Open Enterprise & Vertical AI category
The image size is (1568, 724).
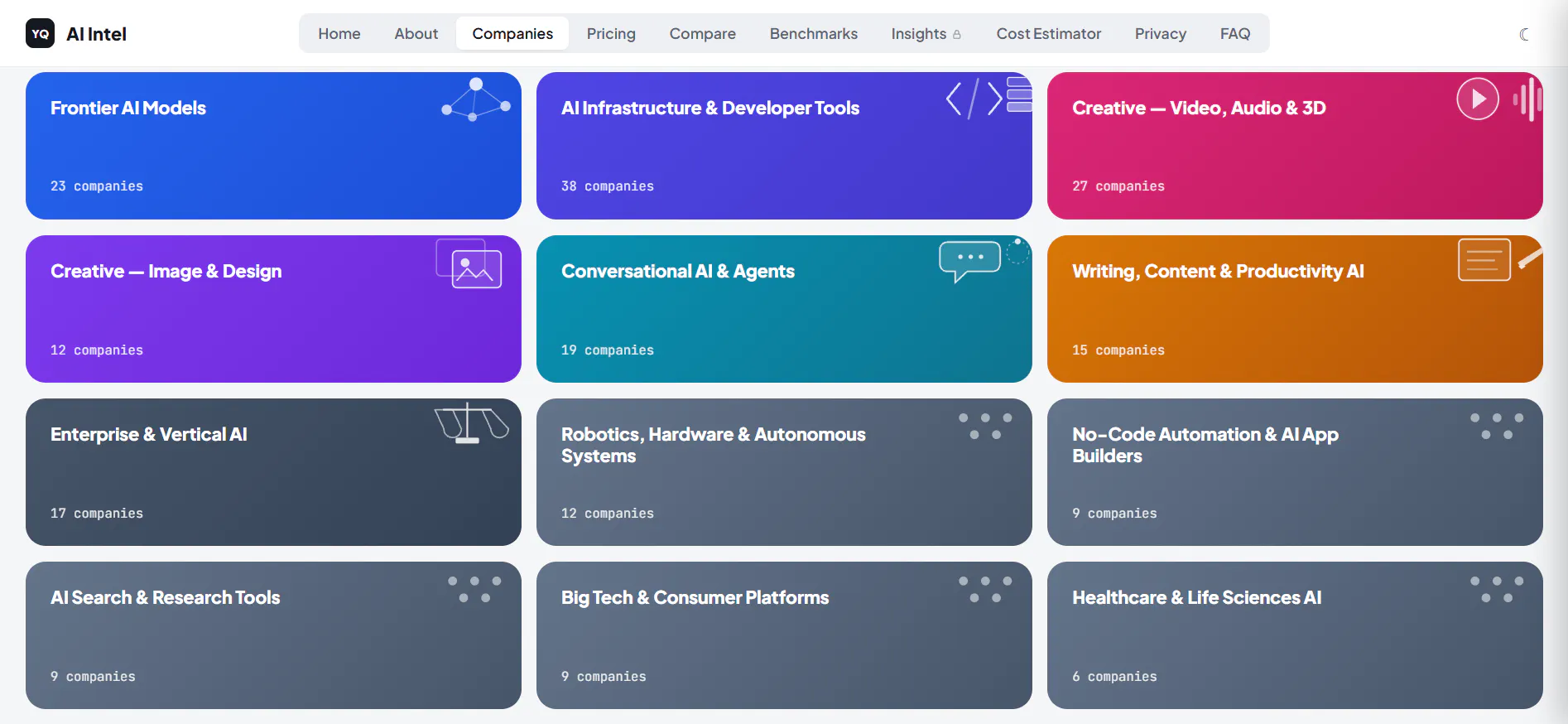(x=273, y=472)
